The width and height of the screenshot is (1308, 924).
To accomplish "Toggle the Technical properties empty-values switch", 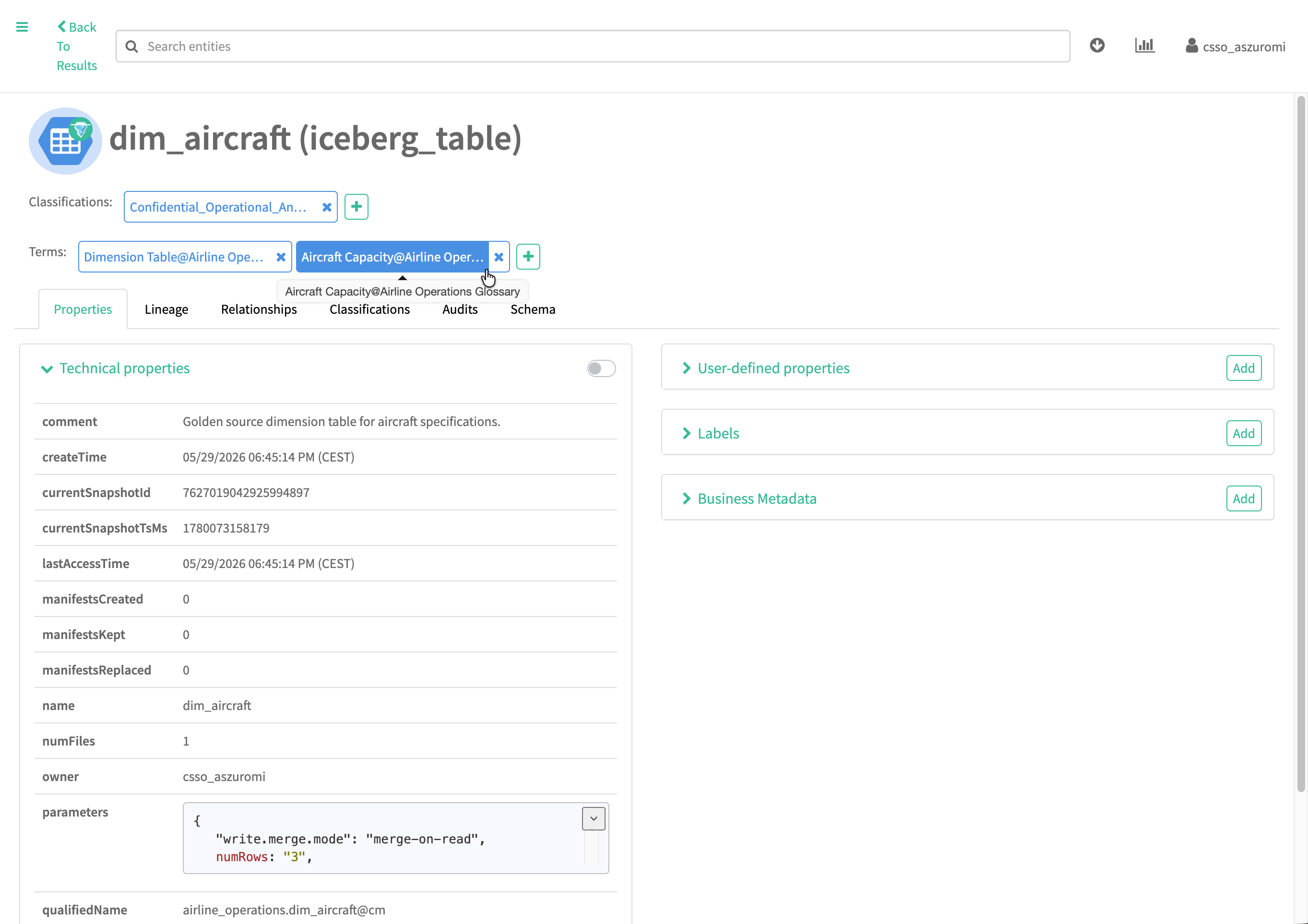I will (x=601, y=368).
